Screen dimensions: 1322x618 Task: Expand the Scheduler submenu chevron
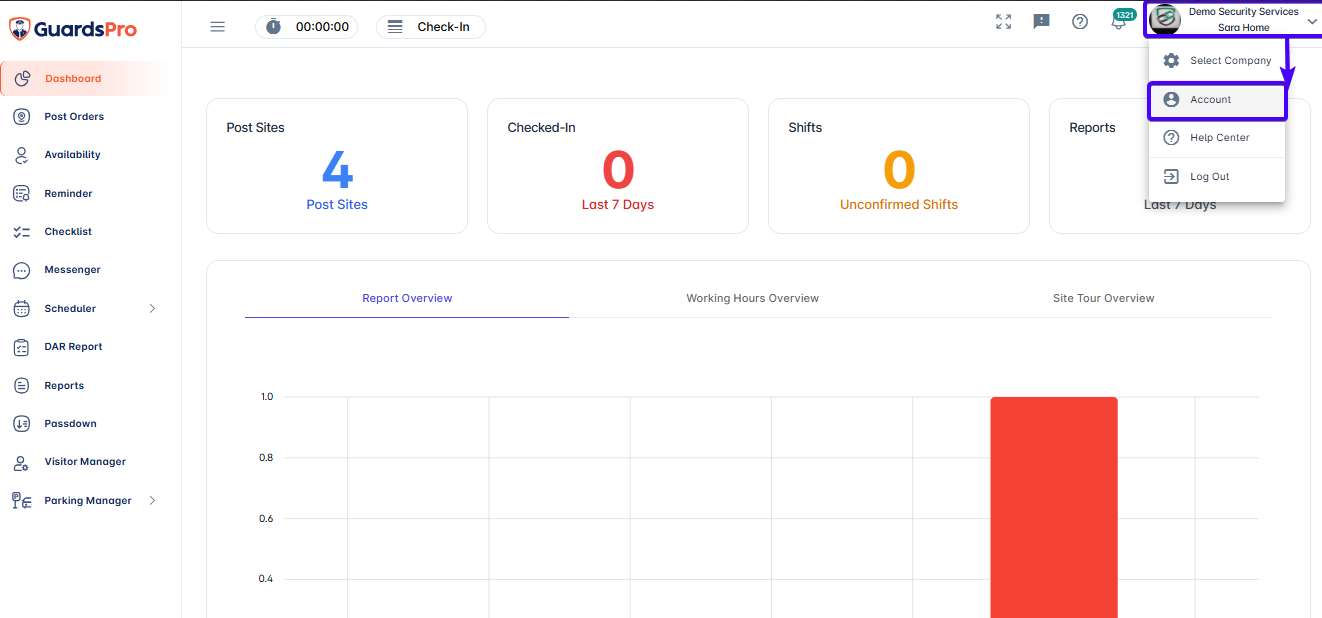[x=152, y=309]
